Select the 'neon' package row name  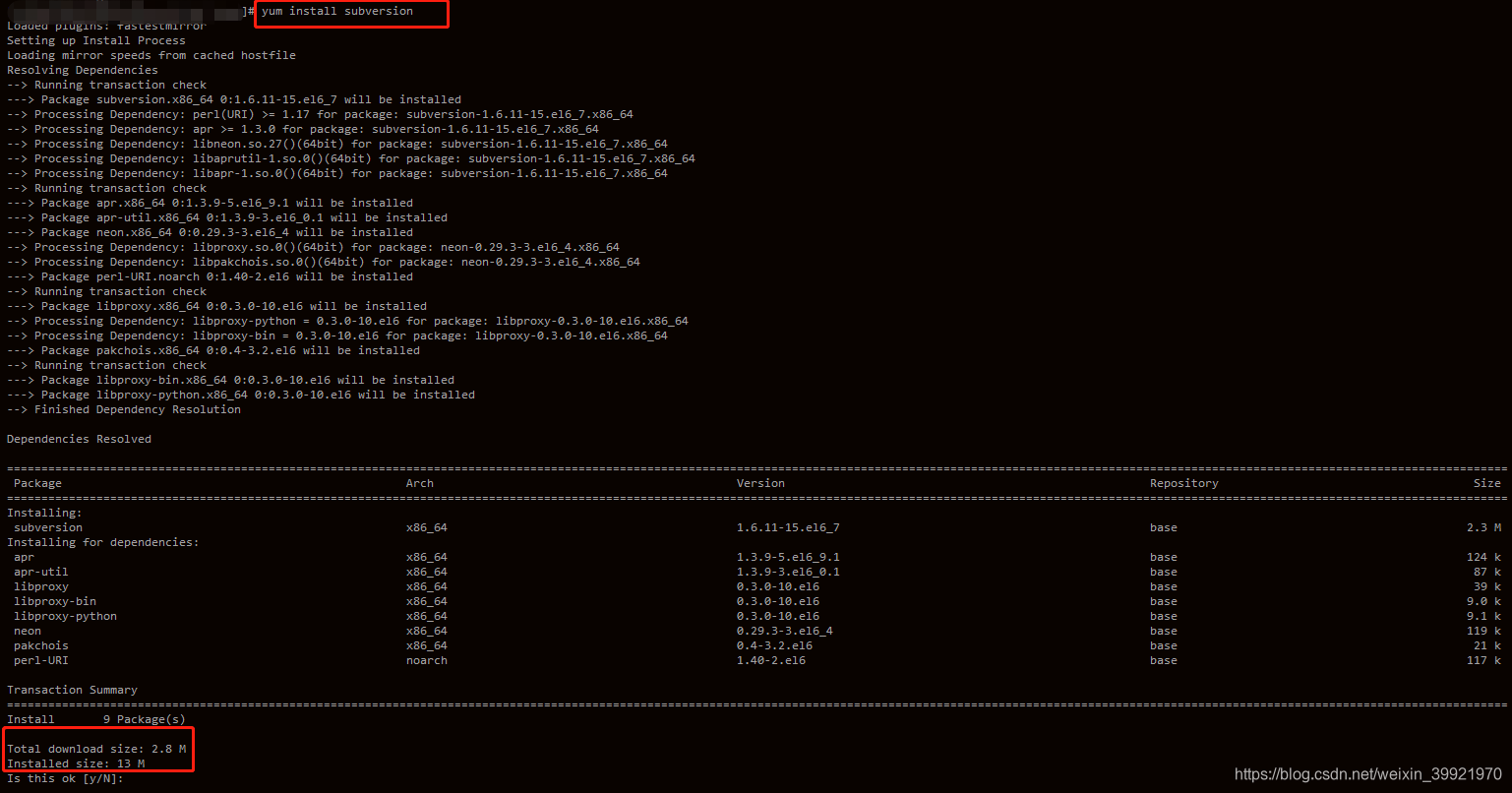[x=28, y=631]
